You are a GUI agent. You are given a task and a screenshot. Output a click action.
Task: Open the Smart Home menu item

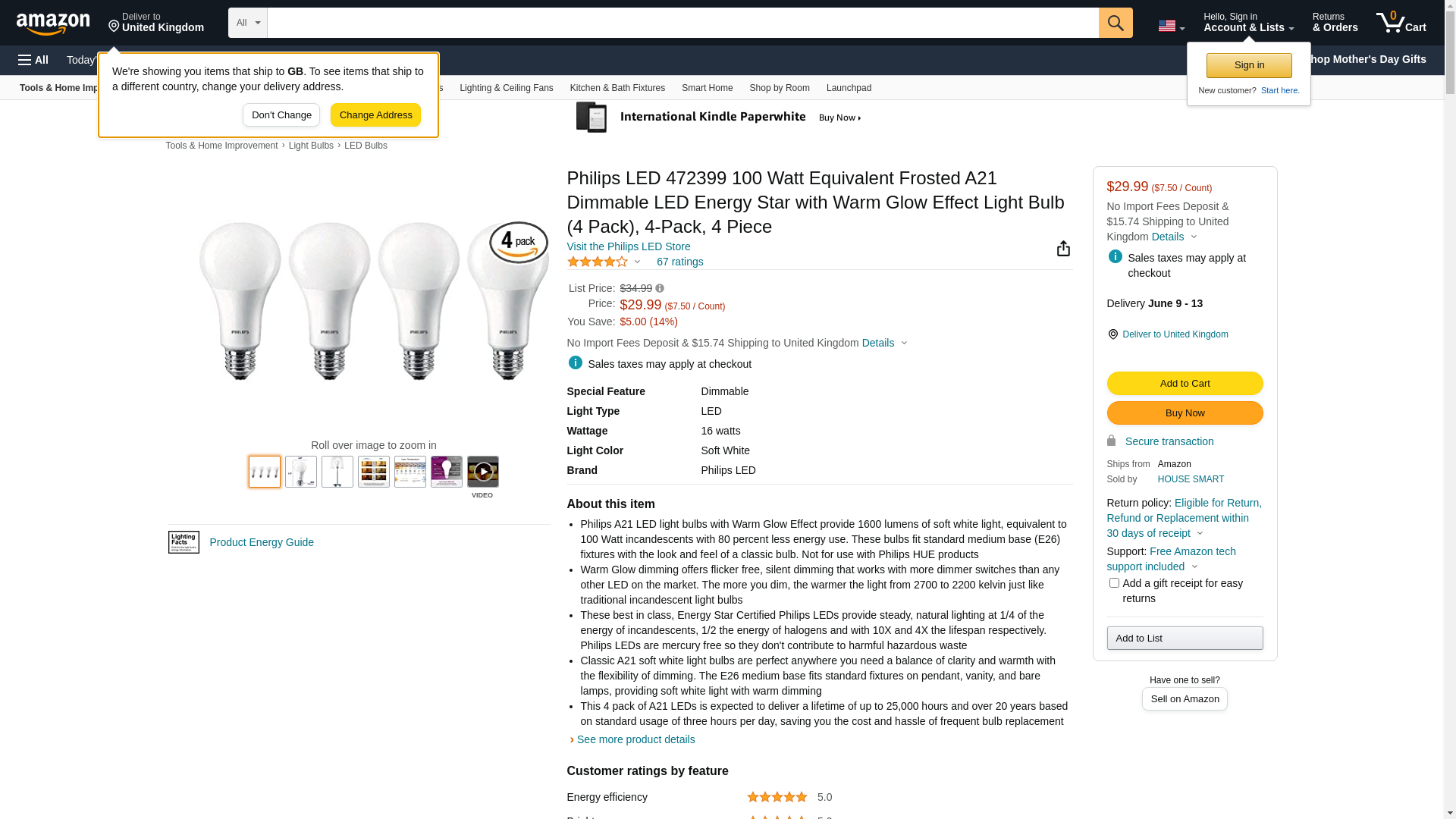point(707,88)
